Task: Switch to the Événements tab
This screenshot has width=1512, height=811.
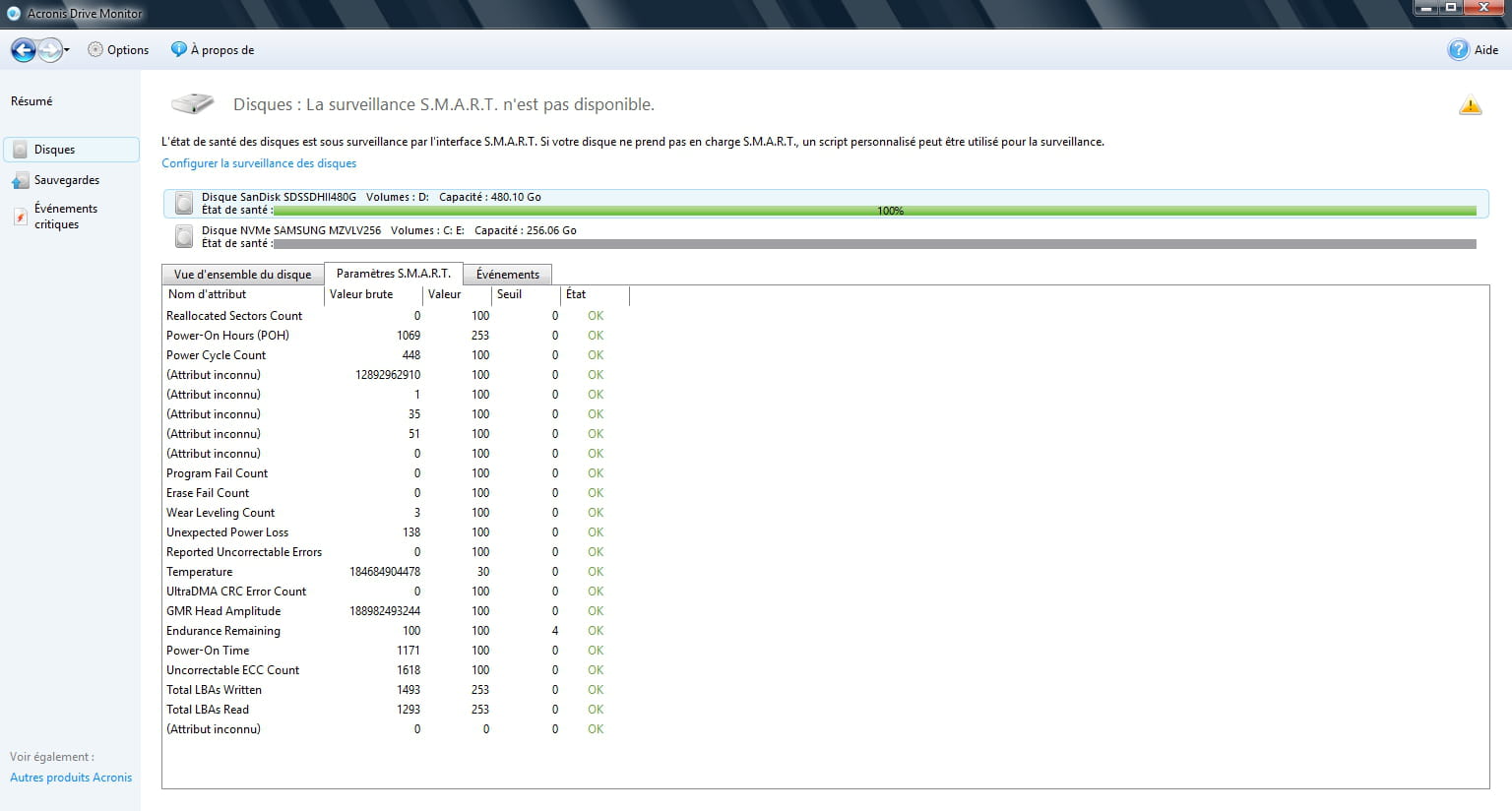Action: tap(507, 275)
